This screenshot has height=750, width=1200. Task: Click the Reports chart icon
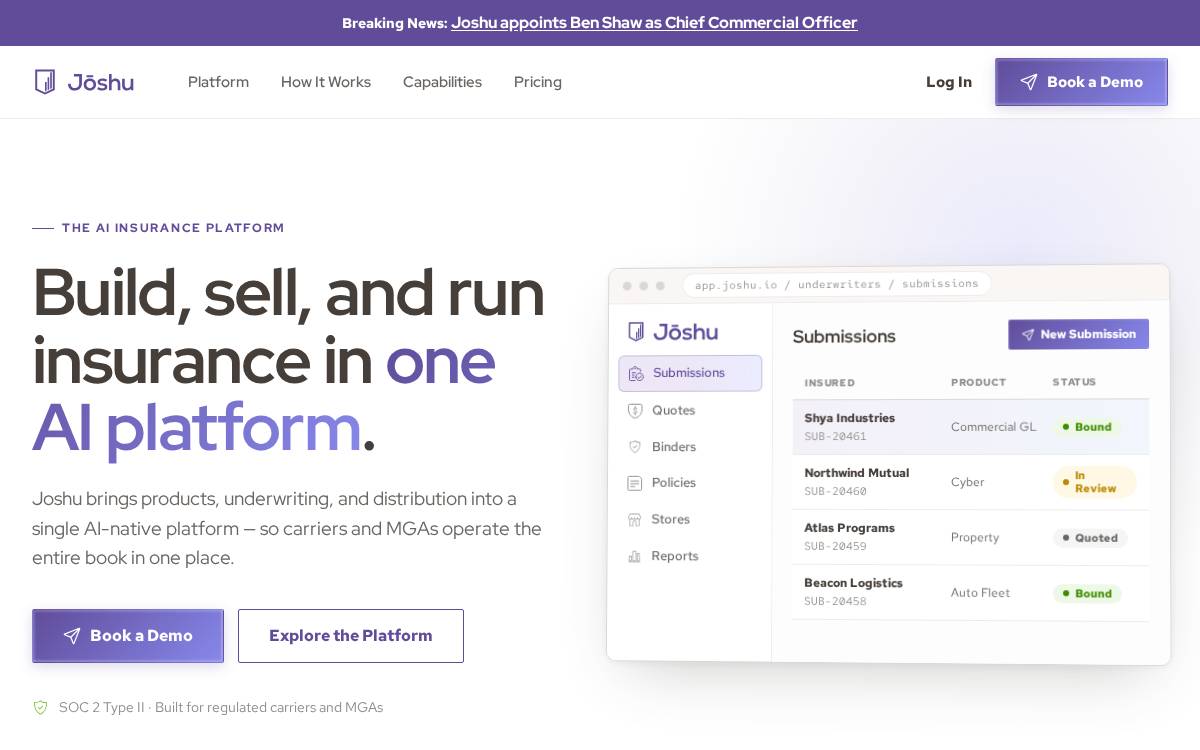coord(634,556)
